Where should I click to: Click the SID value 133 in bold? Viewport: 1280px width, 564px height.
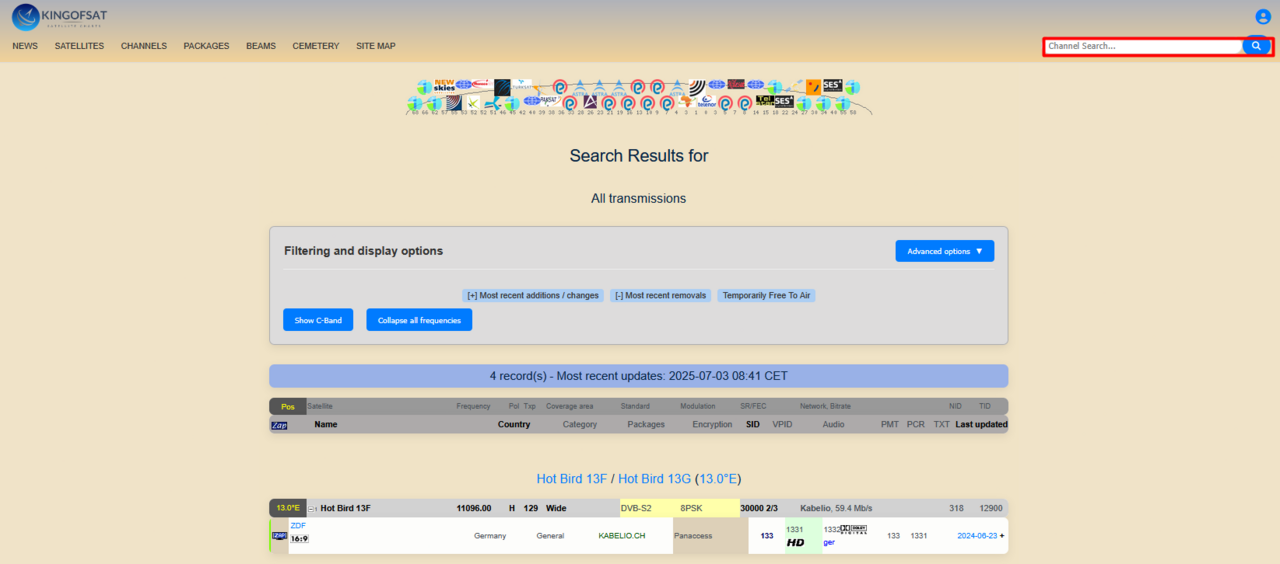tap(767, 536)
